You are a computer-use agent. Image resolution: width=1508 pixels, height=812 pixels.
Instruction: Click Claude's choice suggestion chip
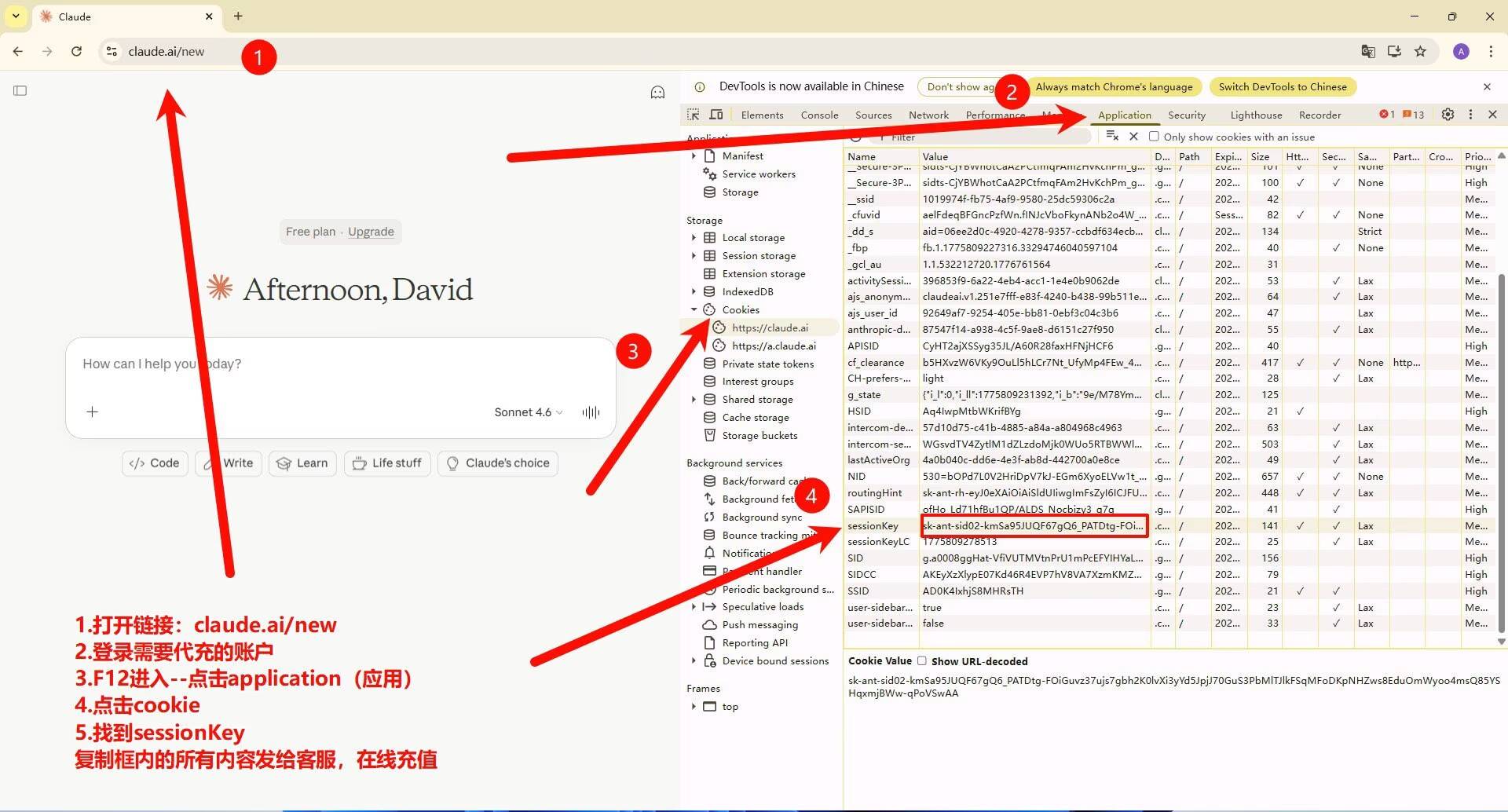coord(498,463)
